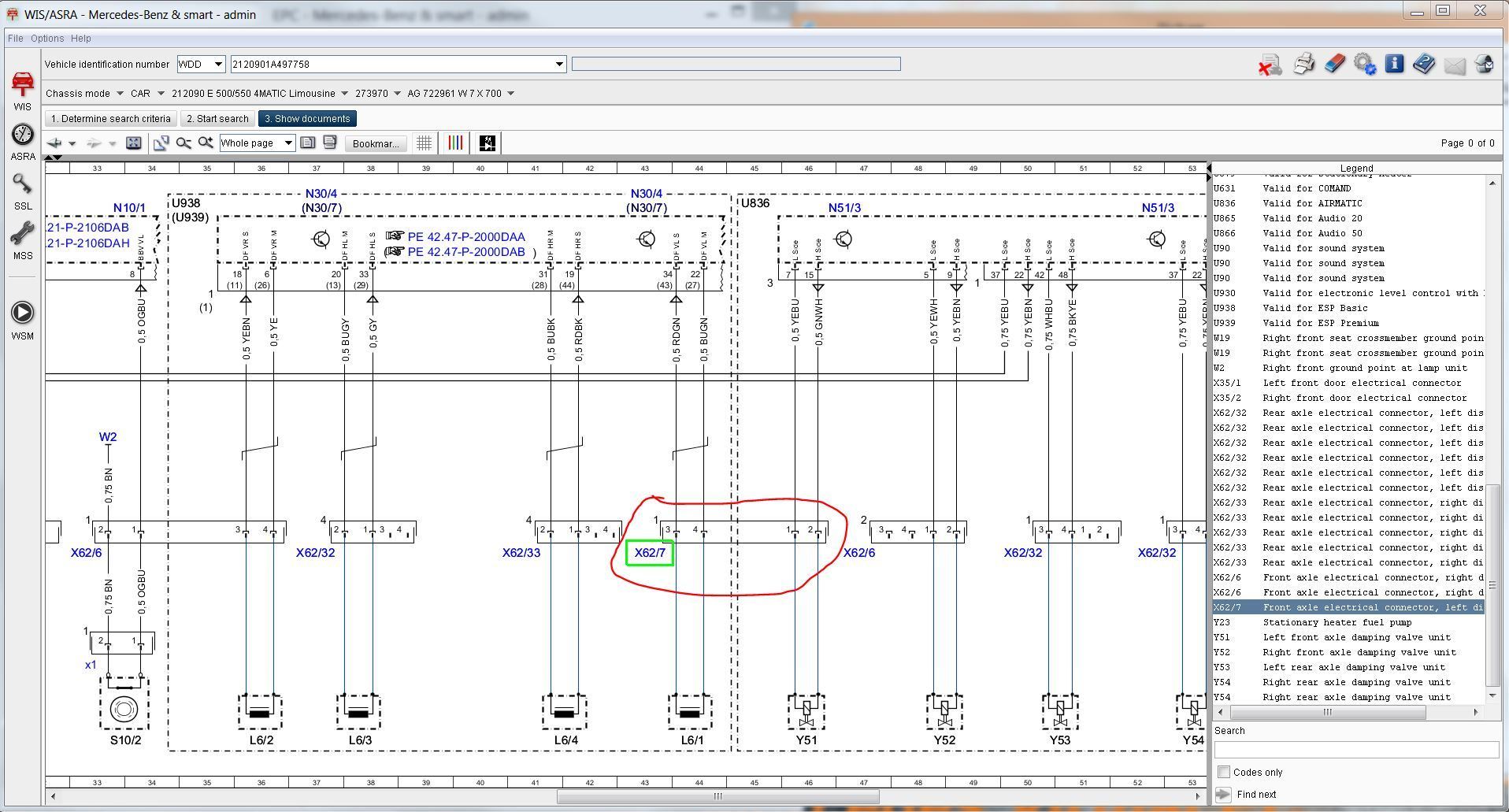Launch the WSM play module
The image size is (1509, 812).
(22, 313)
